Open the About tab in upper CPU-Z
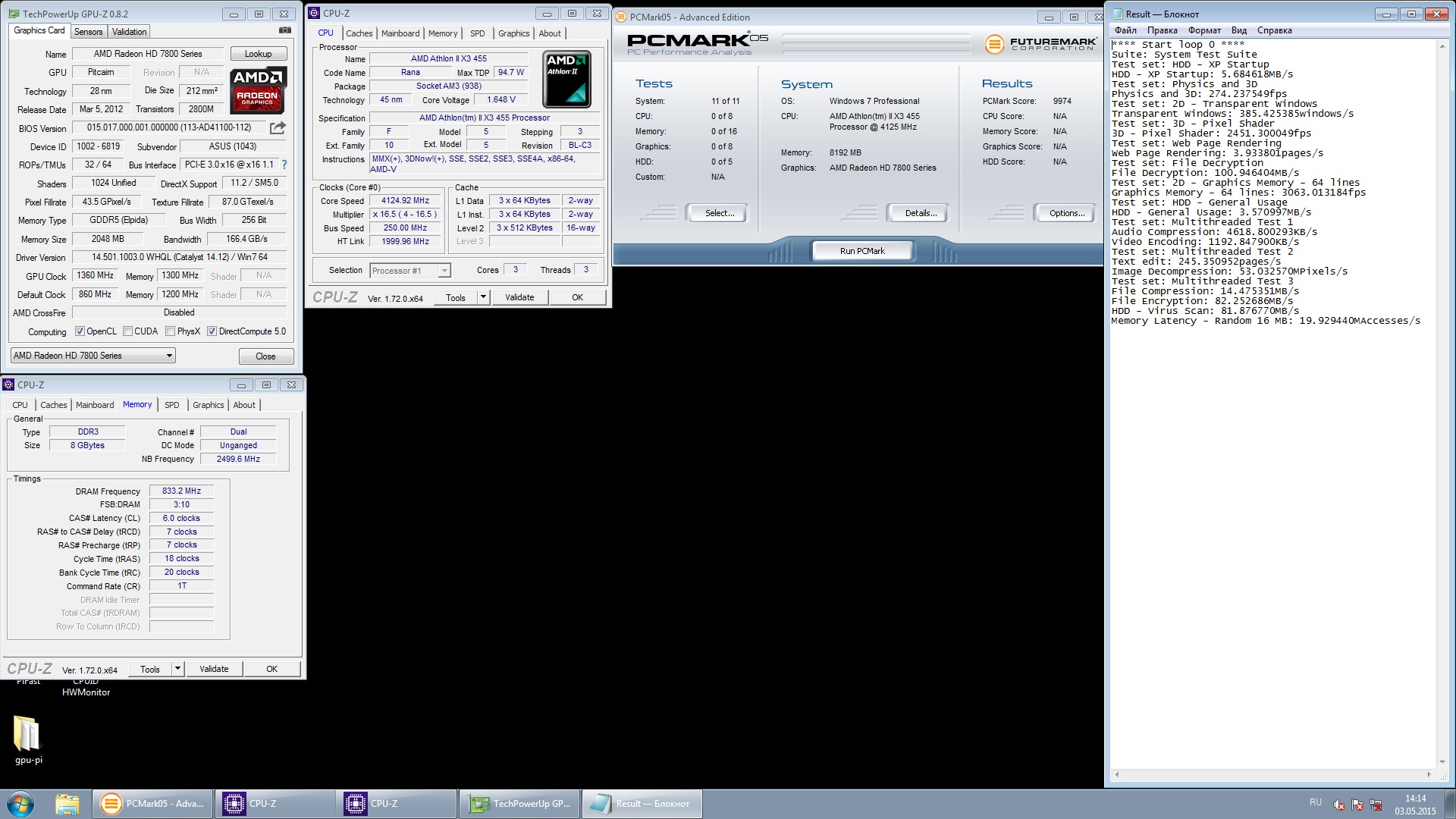The height and width of the screenshot is (819, 1456). tap(550, 33)
